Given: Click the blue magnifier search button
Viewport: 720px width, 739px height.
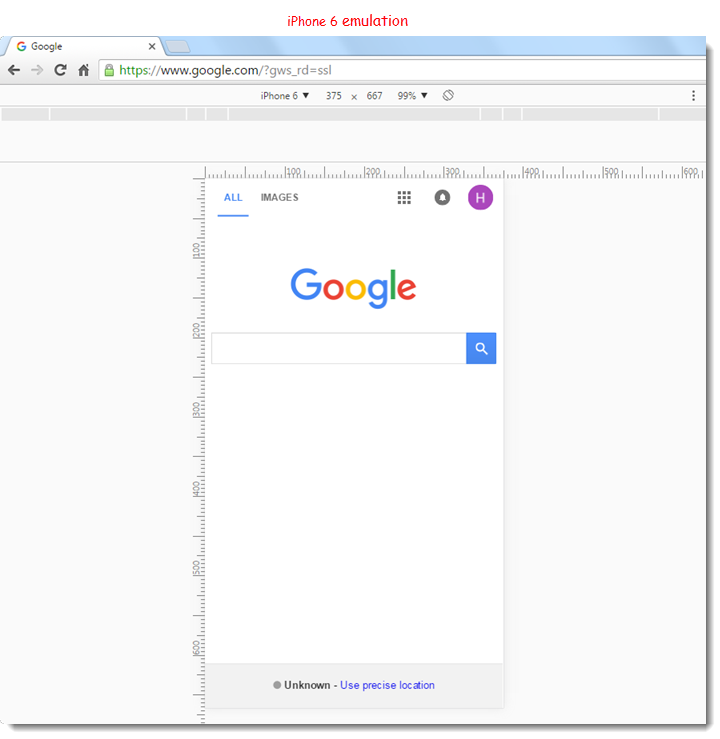Looking at the screenshot, I should point(481,348).
